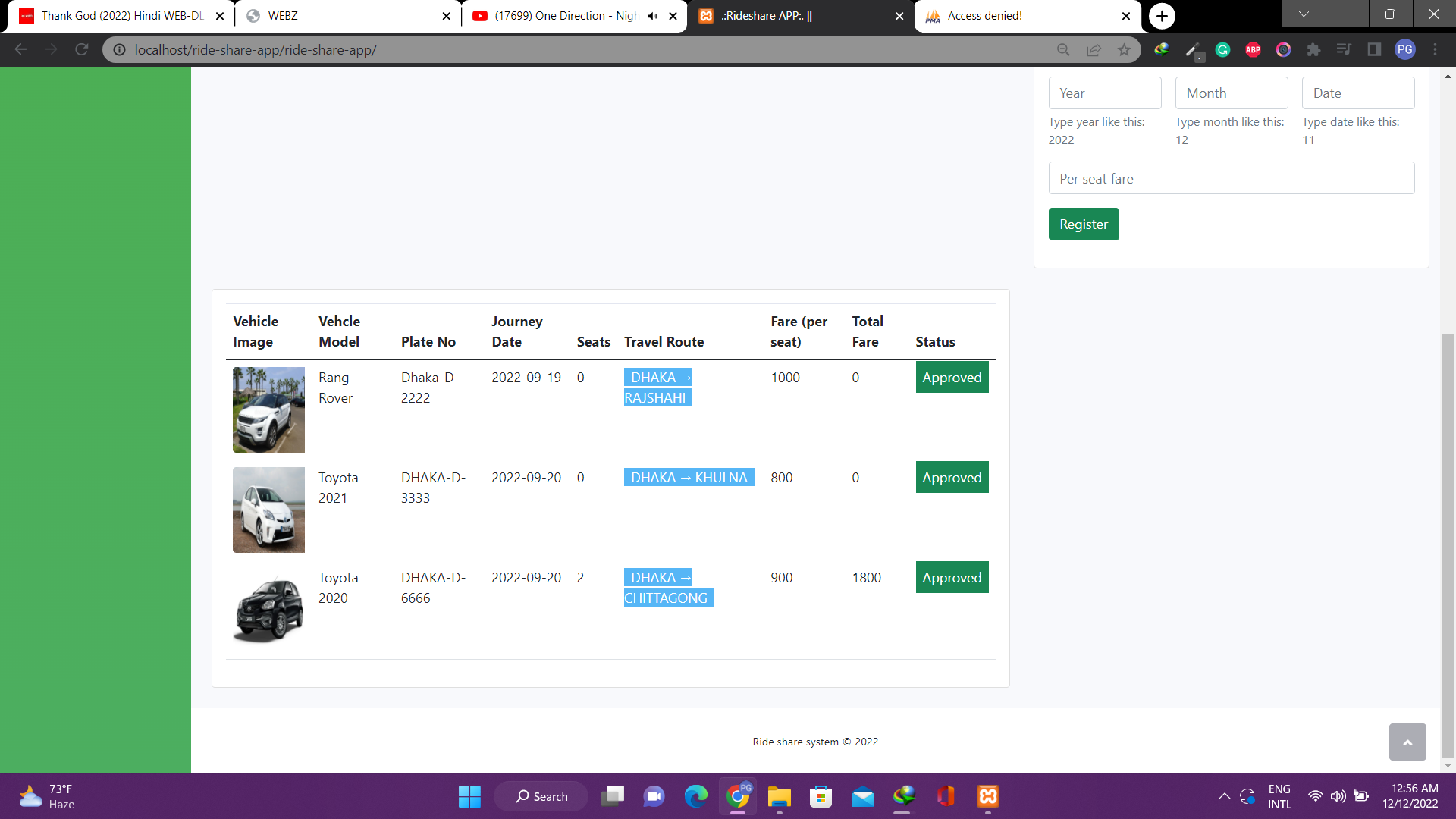Open the Grammarly extension
The width and height of the screenshot is (1456, 819).
pyautogui.click(x=1222, y=49)
